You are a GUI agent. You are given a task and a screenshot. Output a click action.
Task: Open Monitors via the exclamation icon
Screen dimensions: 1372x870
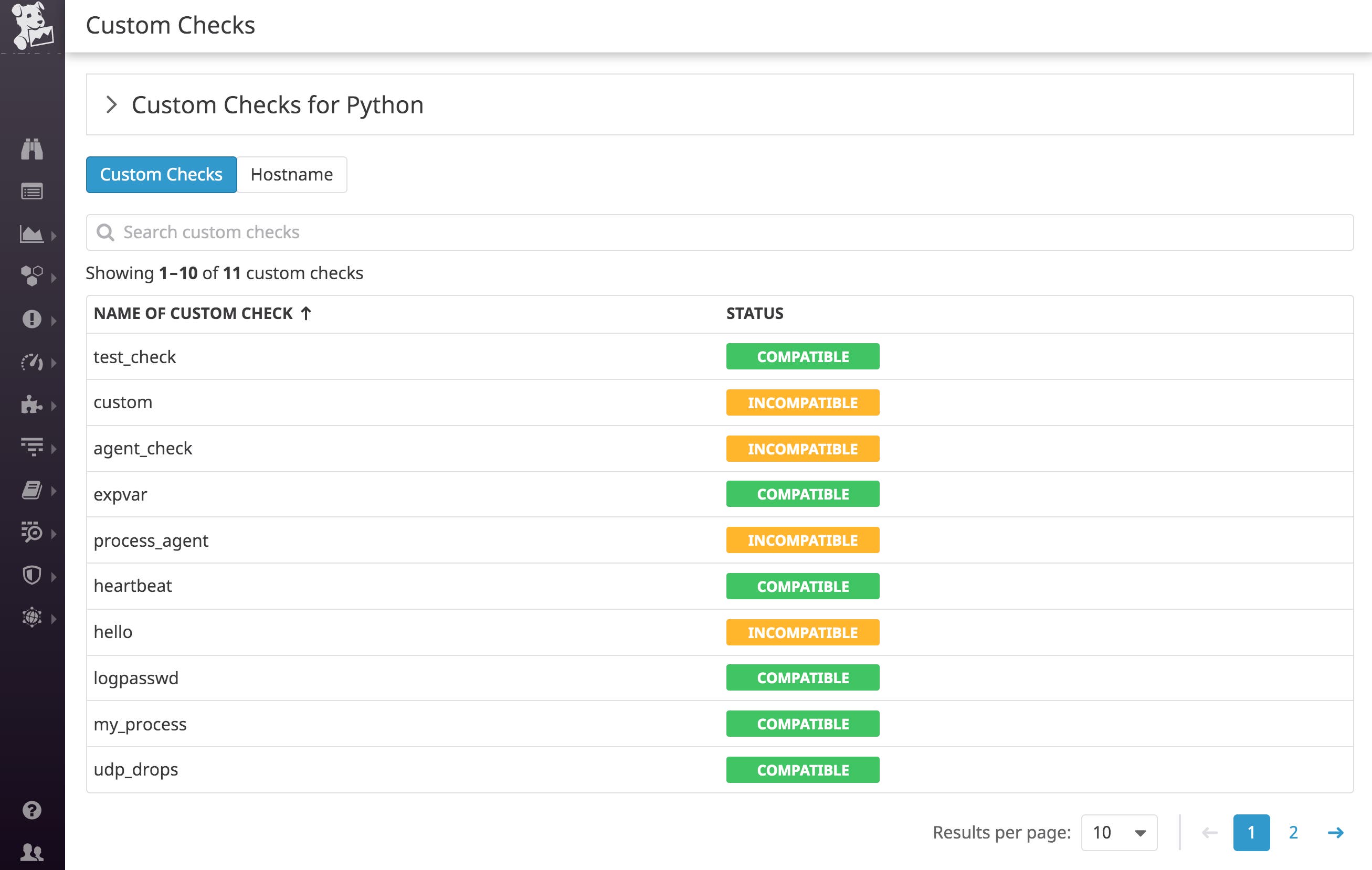33,319
